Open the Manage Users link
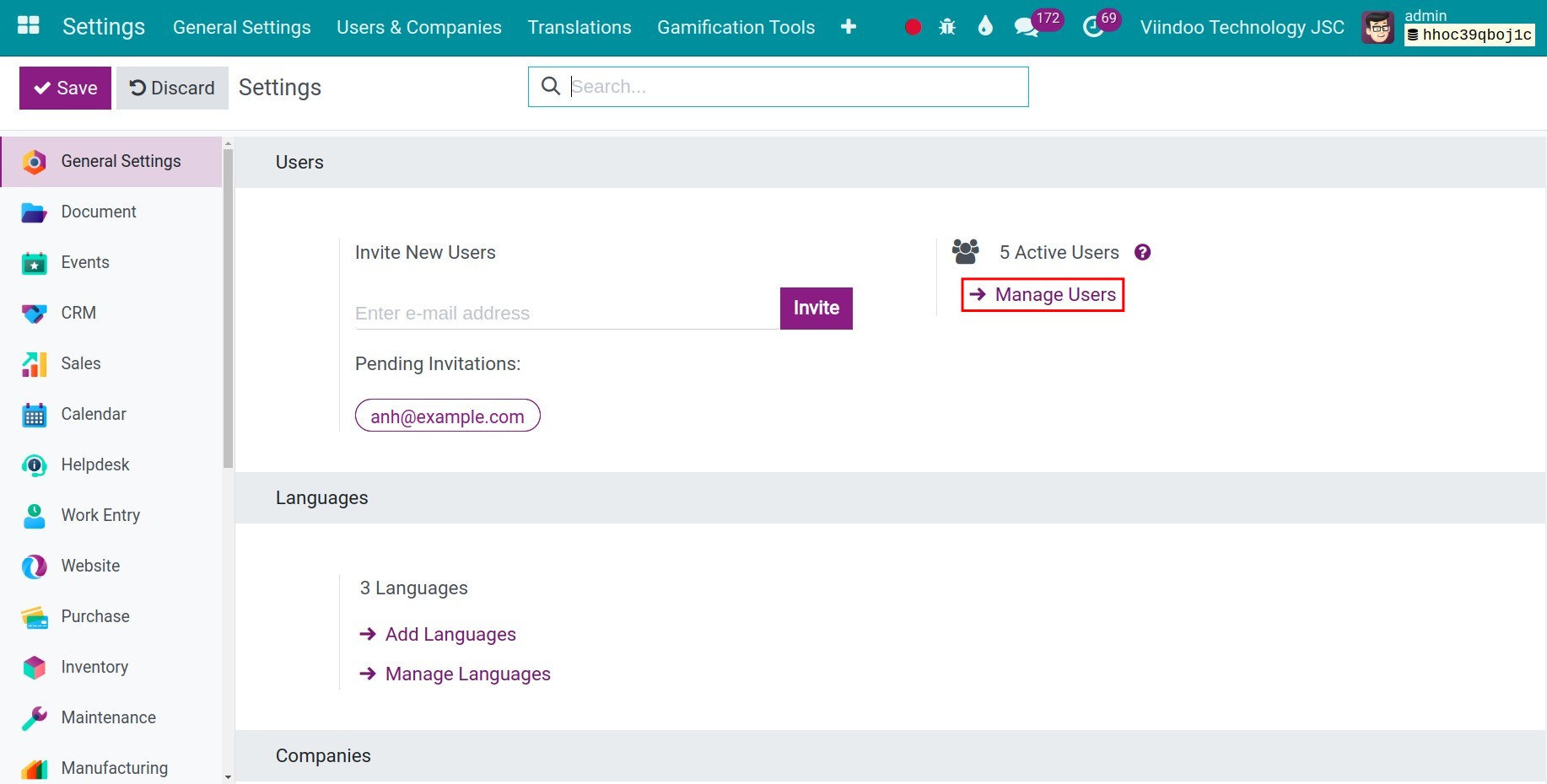The image size is (1547, 784). coord(1043,294)
